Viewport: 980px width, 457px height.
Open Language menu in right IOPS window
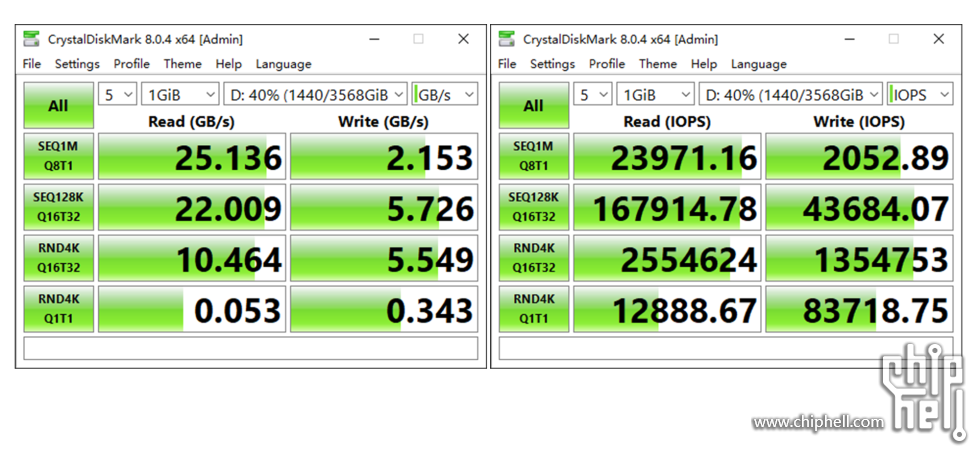[759, 64]
